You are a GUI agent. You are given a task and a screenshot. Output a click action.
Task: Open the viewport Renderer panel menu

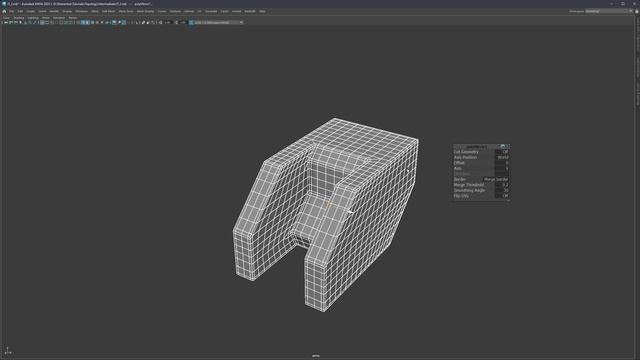click(x=59, y=18)
